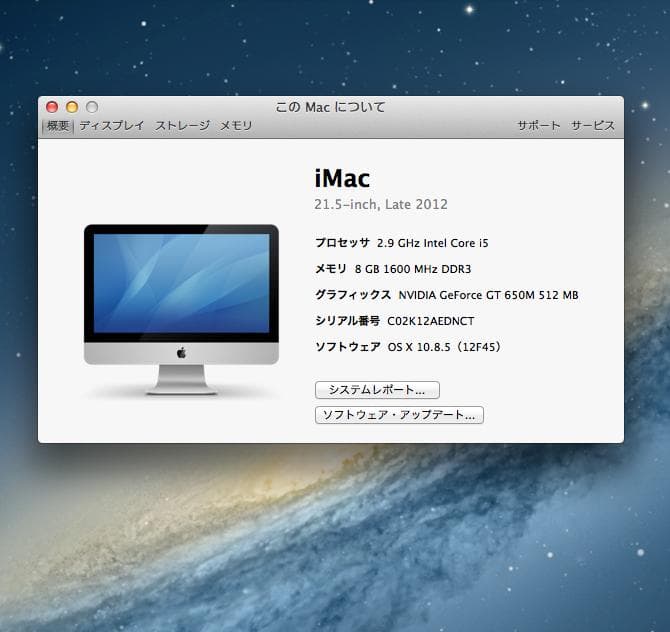
Task: Click the シリアル番号 label
Action: (x=347, y=321)
